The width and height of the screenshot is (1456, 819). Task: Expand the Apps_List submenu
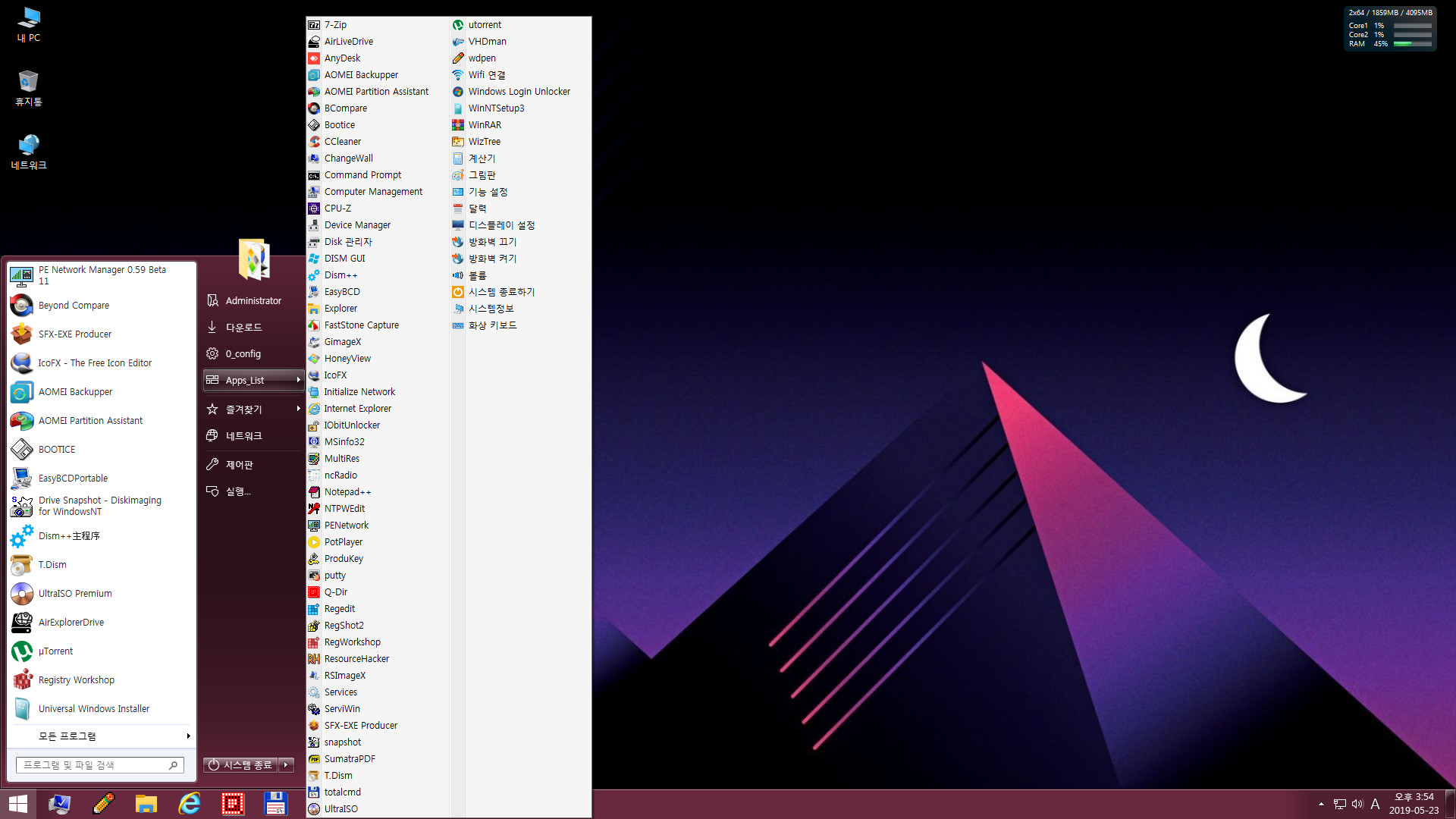[254, 380]
